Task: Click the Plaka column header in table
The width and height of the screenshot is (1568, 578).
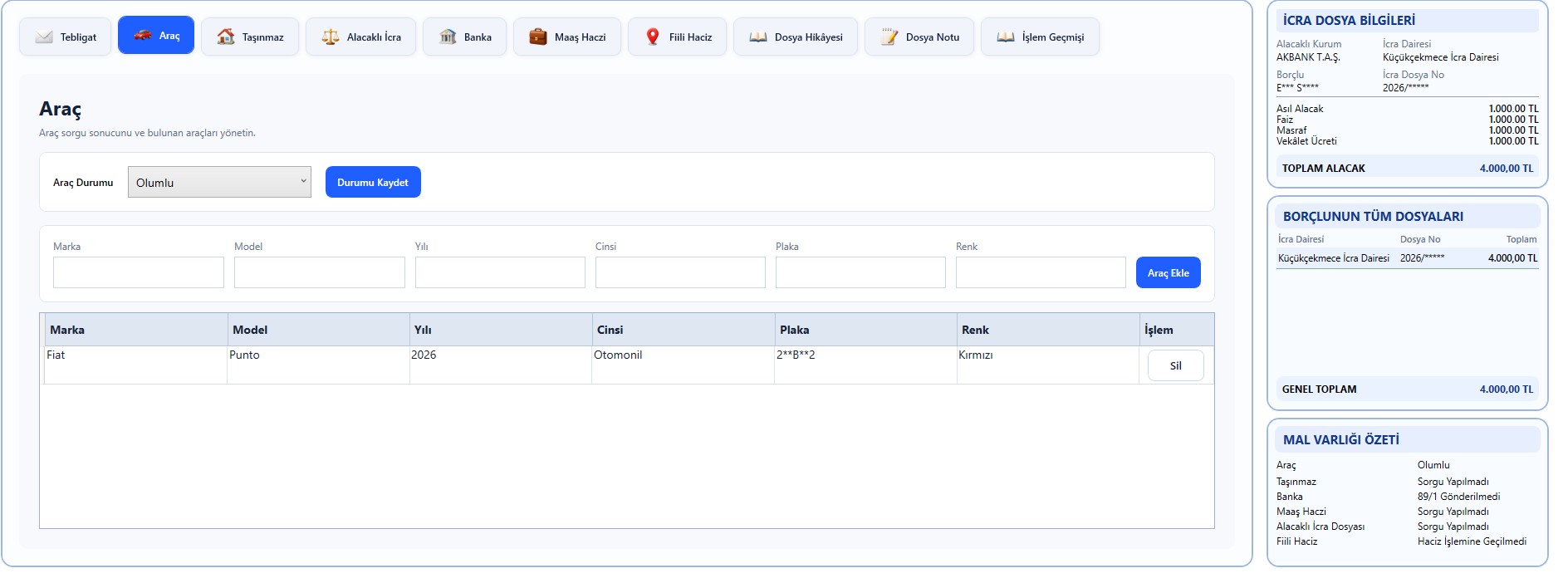Action: (x=865, y=330)
